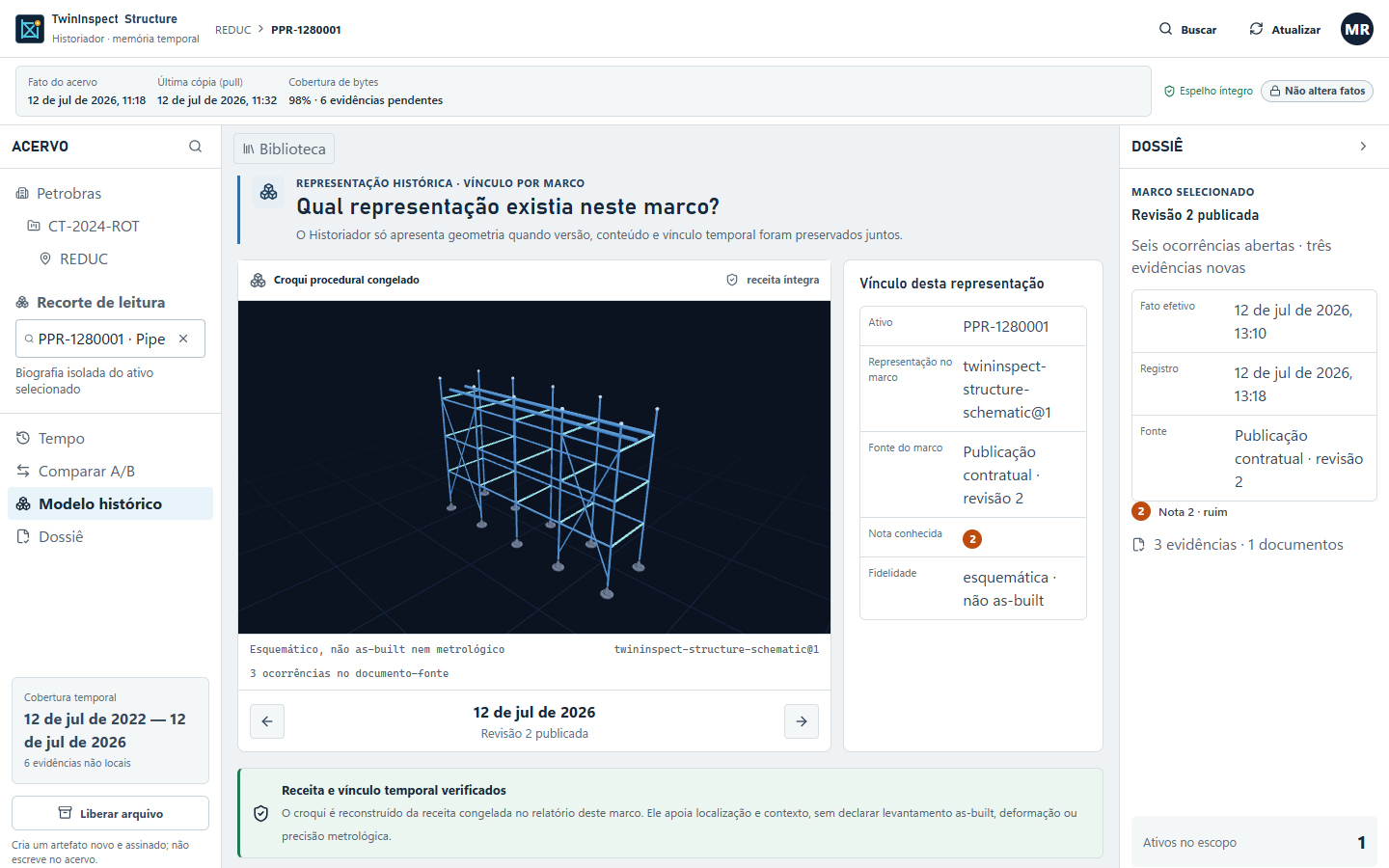Select the REDUC location row
The image size is (1389, 868).
[x=110, y=259]
